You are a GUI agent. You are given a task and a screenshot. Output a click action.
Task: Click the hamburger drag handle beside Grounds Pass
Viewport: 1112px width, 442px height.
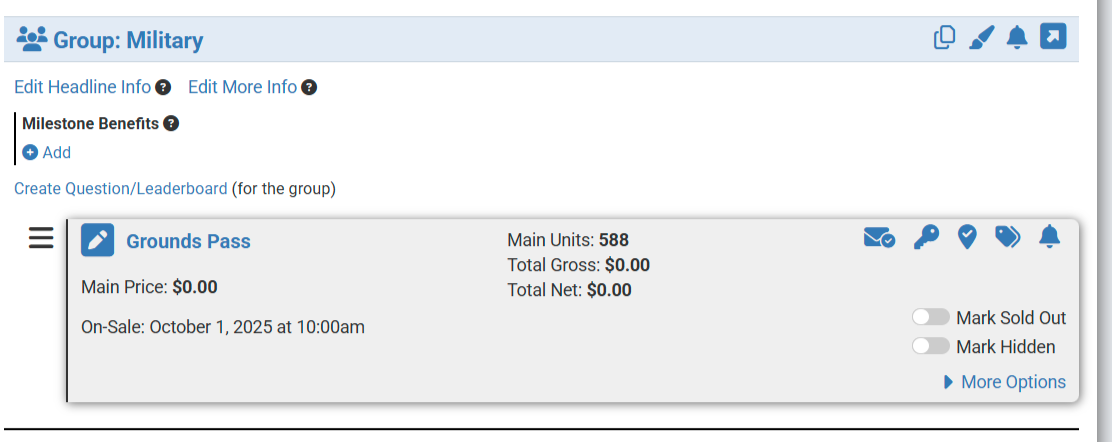pos(41,238)
